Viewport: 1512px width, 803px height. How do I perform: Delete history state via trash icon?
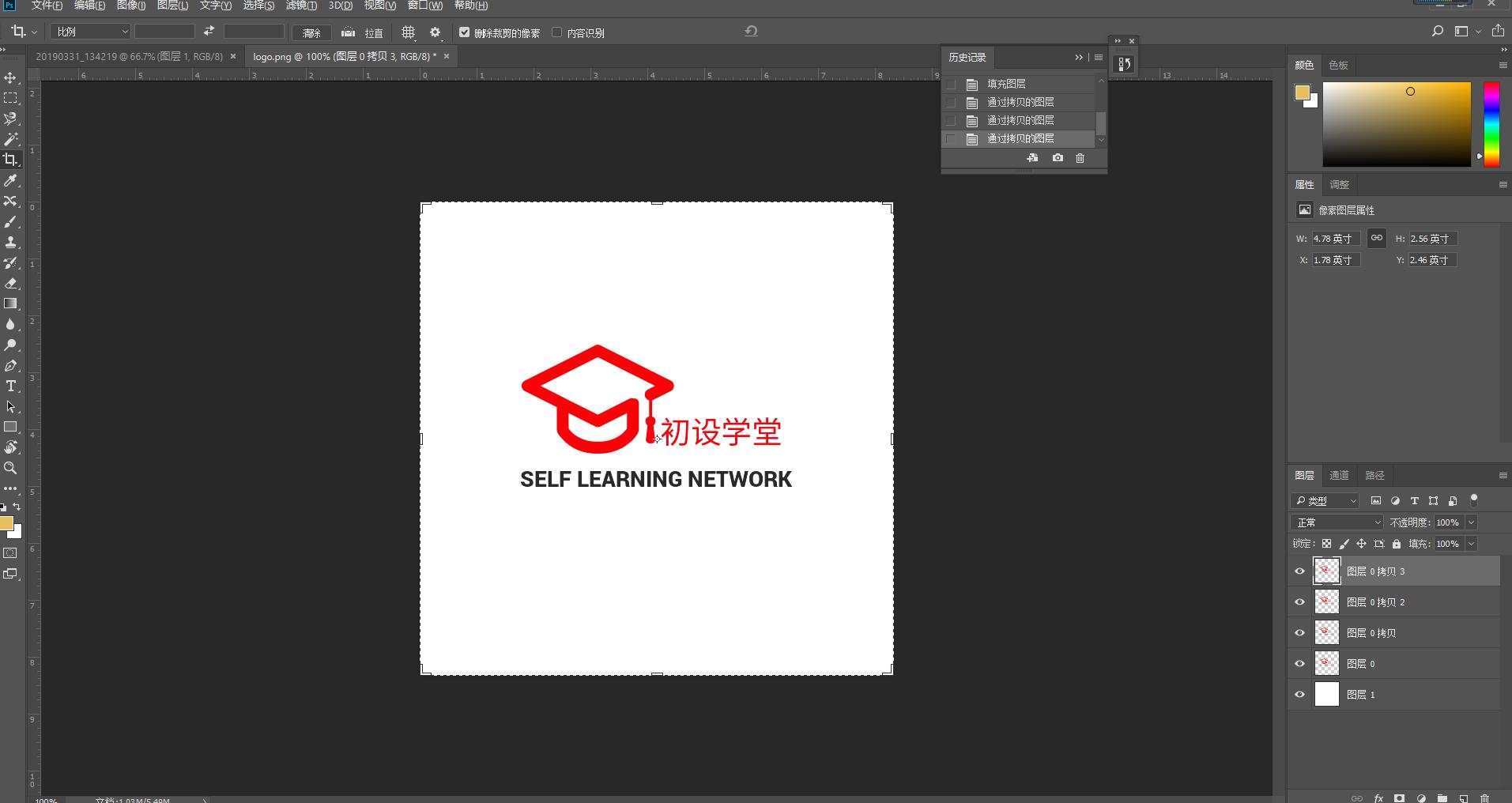1080,158
